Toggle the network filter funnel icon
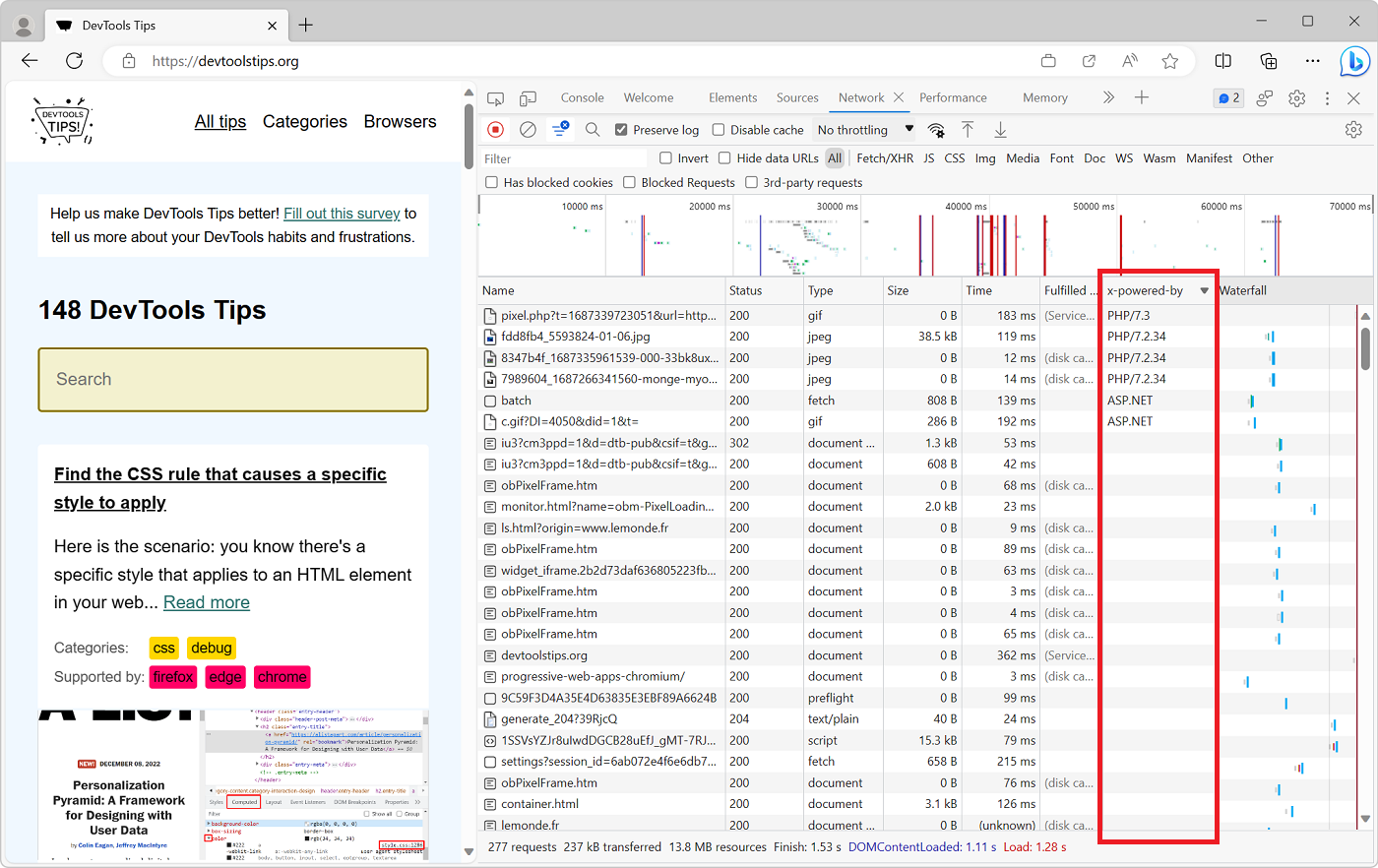 (x=560, y=130)
